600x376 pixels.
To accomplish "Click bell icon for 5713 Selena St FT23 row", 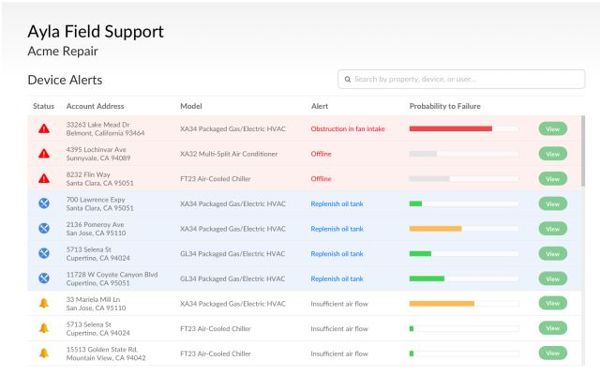I will coord(44,328).
